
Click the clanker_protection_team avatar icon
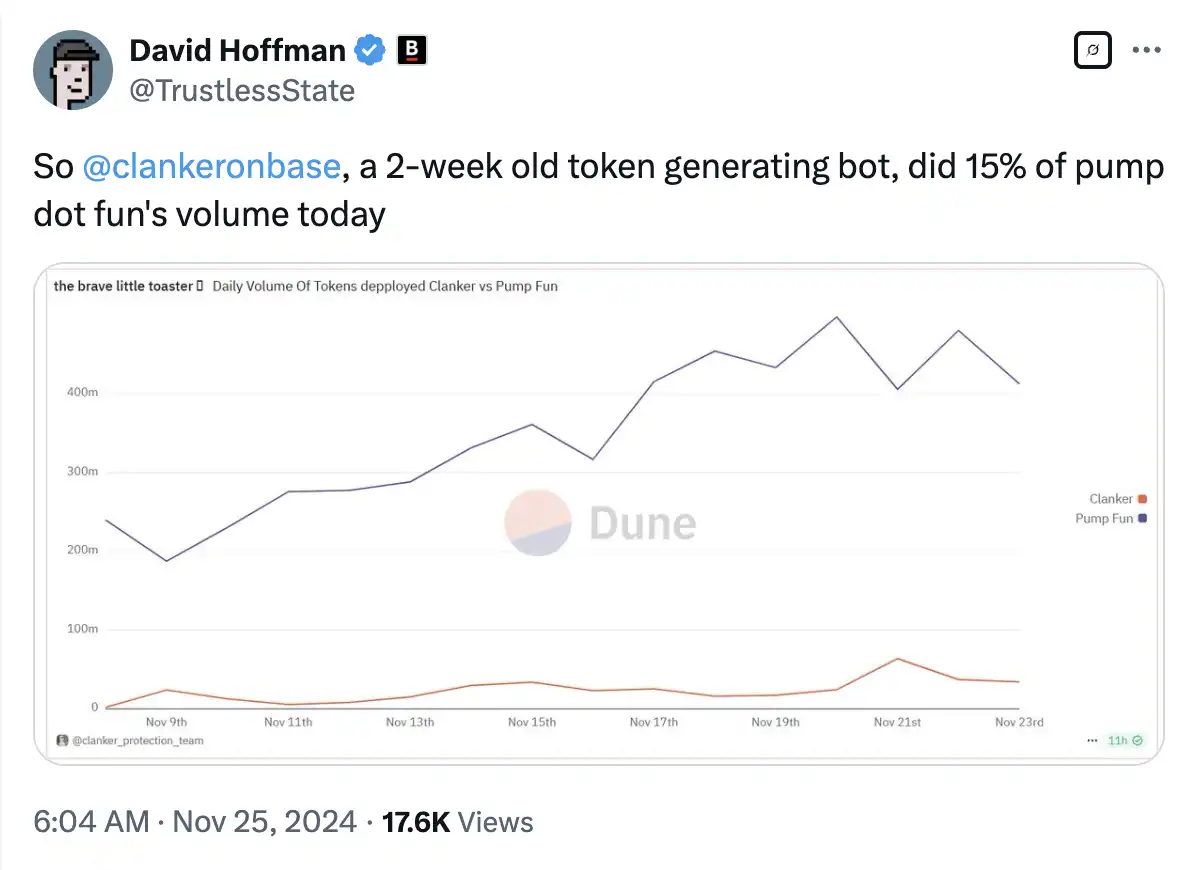(62, 741)
